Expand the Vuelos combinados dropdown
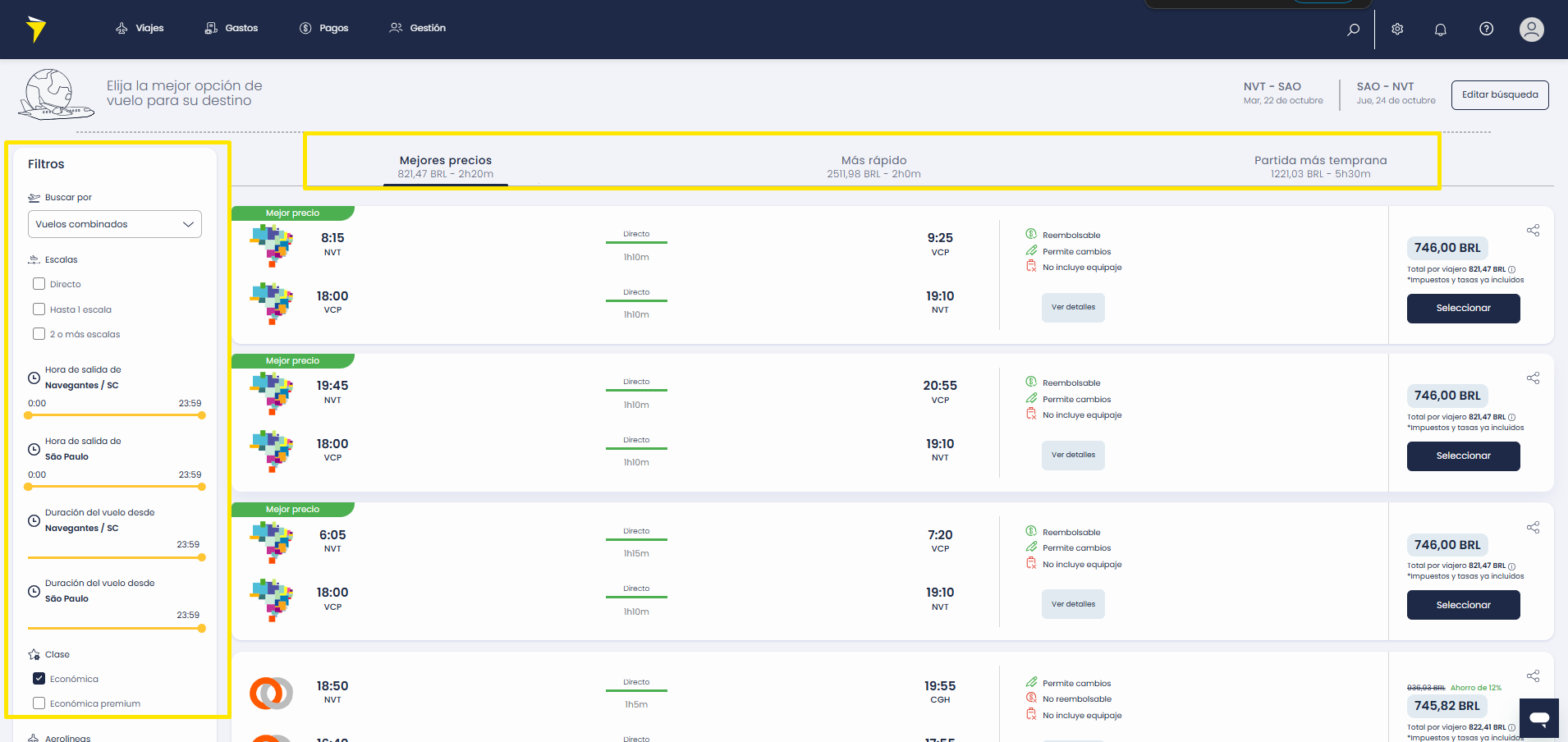The image size is (1568, 742). pyautogui.click(x=115, y=224)
